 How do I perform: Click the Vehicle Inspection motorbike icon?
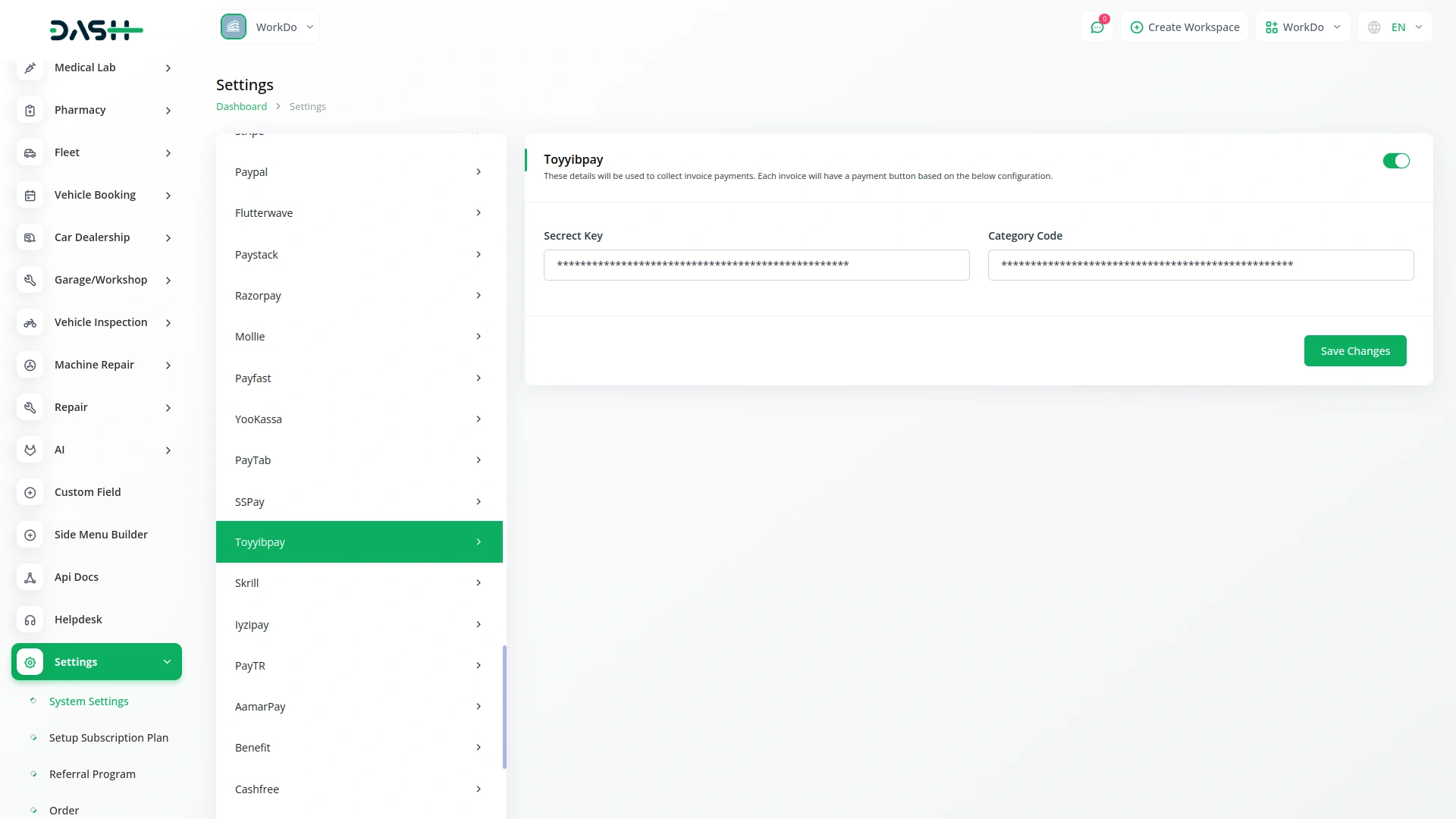point(30,323)
